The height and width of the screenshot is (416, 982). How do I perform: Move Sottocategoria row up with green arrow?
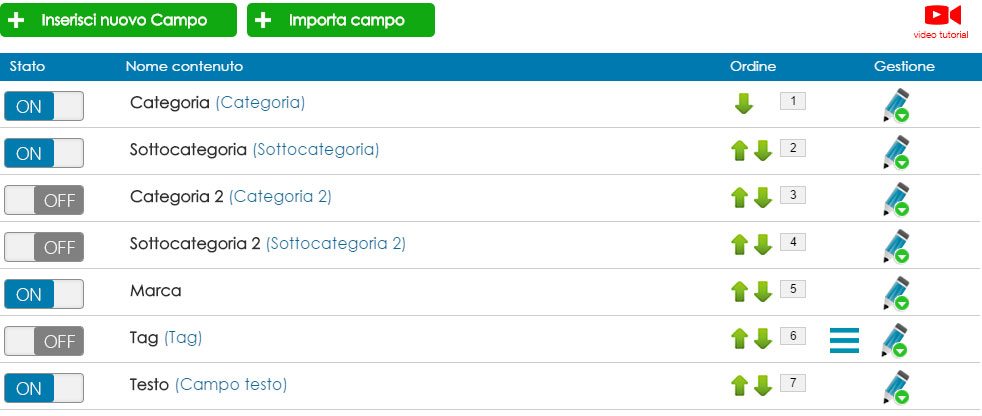(740, 151)
